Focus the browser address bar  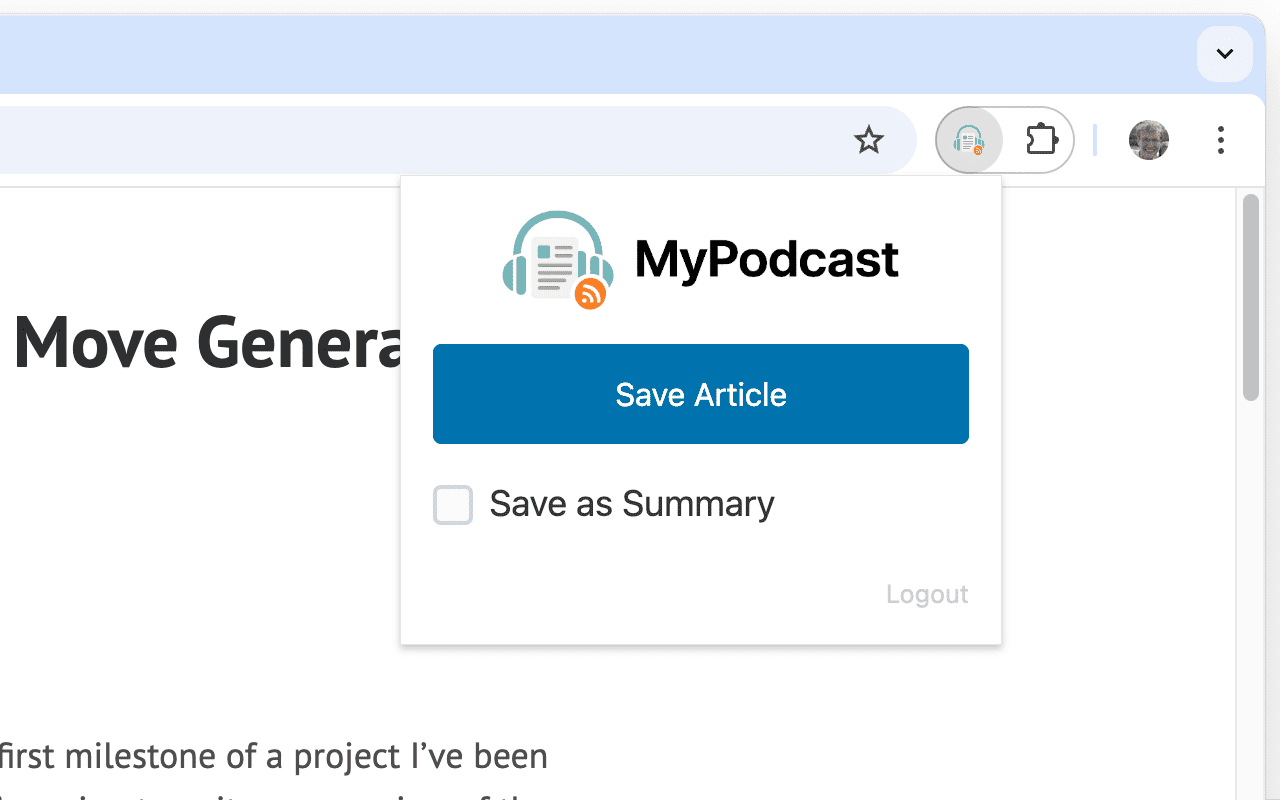pos(400,140)
